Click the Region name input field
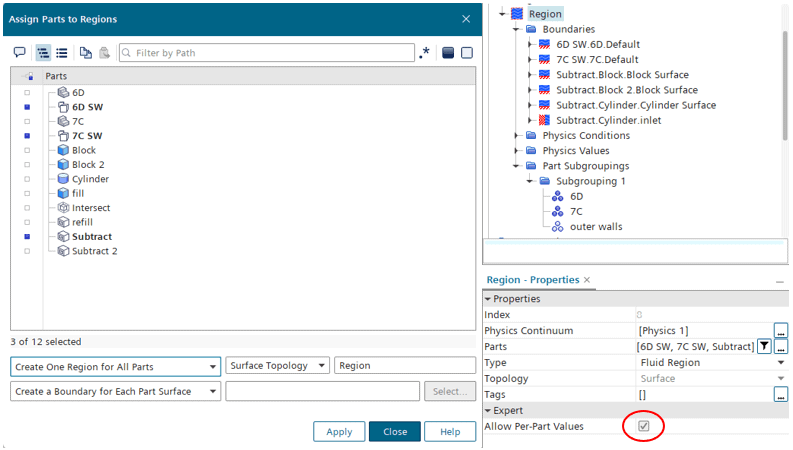This screenshot has height=450, width=793. [405, 365]
